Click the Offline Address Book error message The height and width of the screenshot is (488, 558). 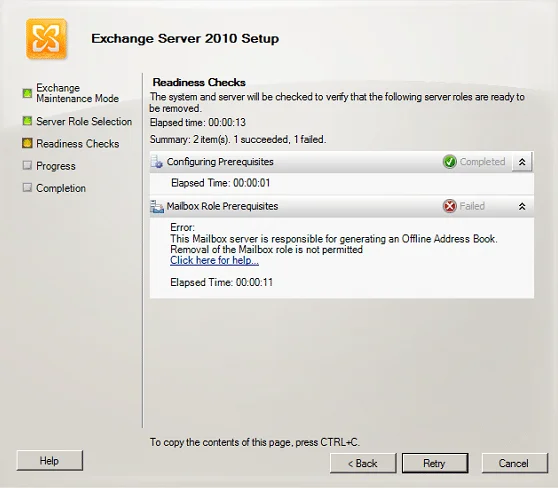pos(334,244)
